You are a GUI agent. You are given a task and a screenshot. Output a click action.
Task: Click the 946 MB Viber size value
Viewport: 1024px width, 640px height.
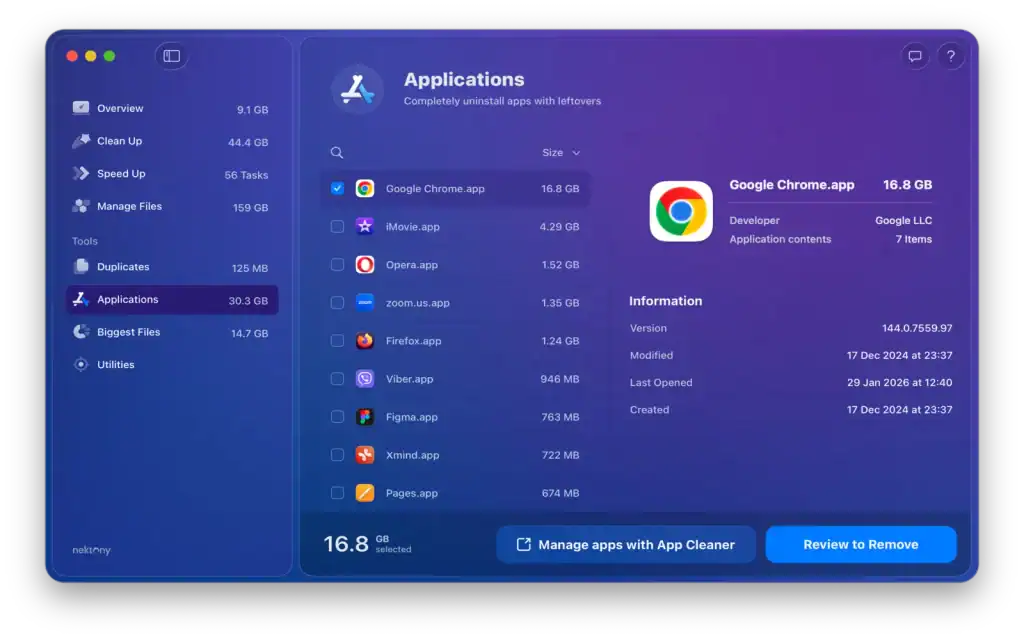(x=560, y=379)
